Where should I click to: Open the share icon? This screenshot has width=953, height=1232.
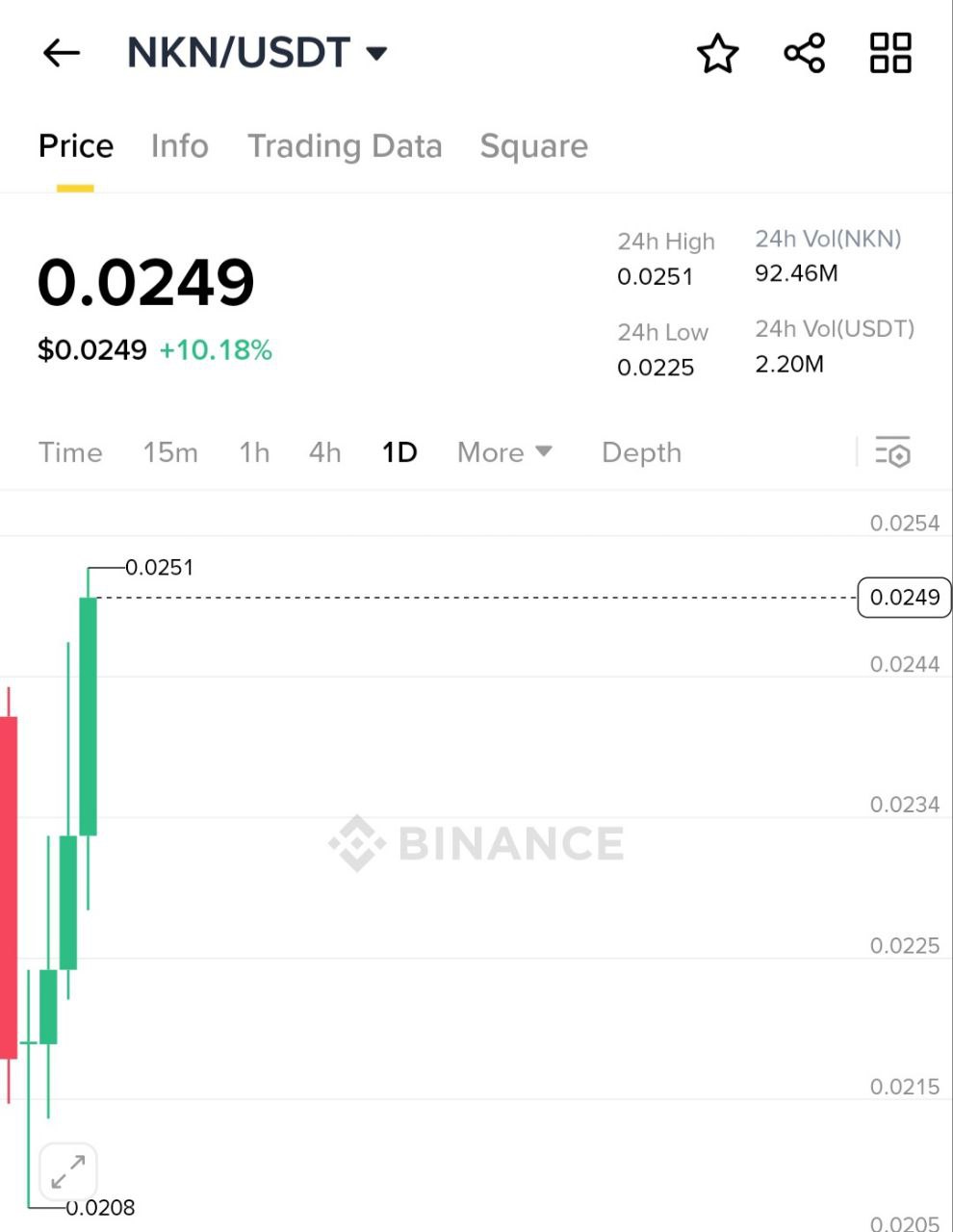coord(804,53)
